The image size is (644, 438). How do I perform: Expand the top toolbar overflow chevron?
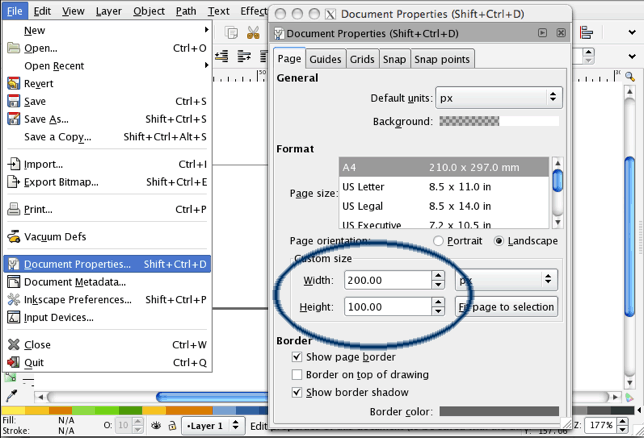coord(632,32)
